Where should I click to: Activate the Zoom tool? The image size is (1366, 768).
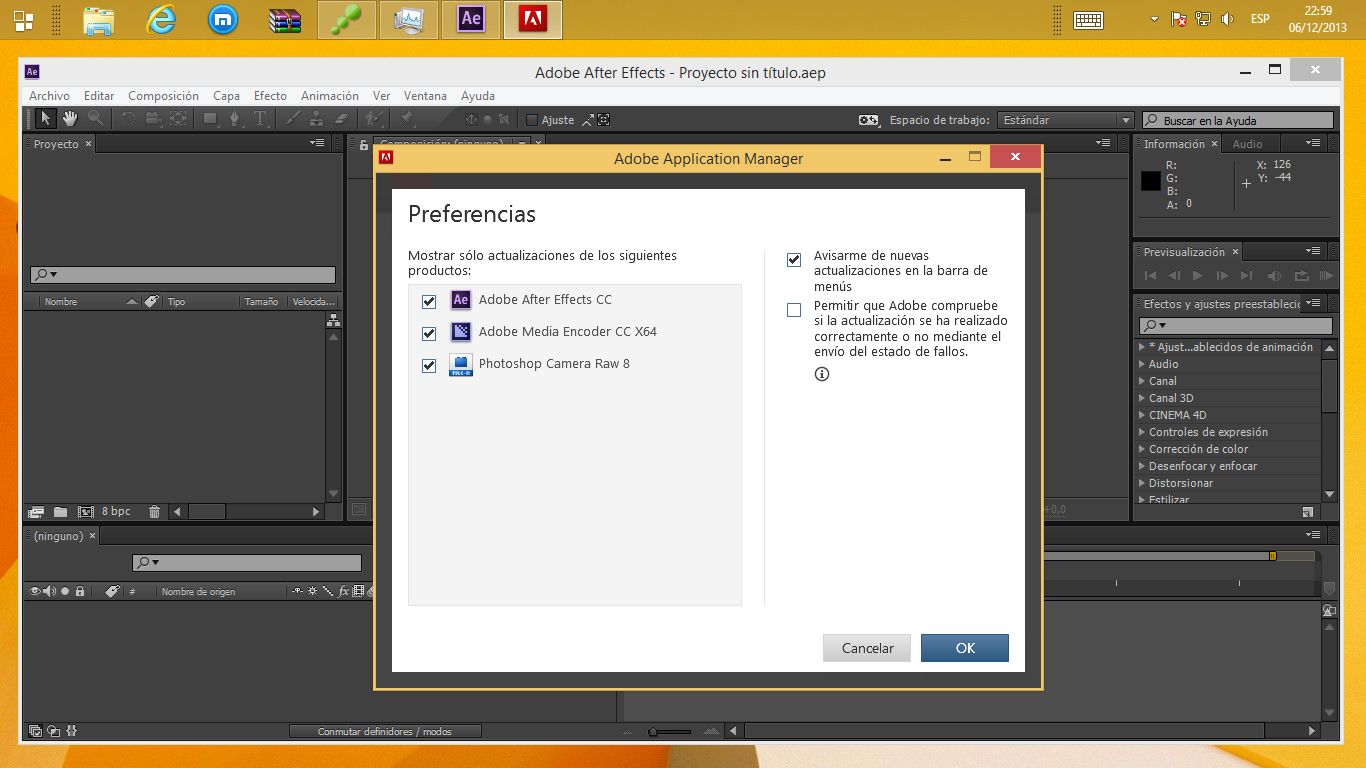[x=94, y=119]
